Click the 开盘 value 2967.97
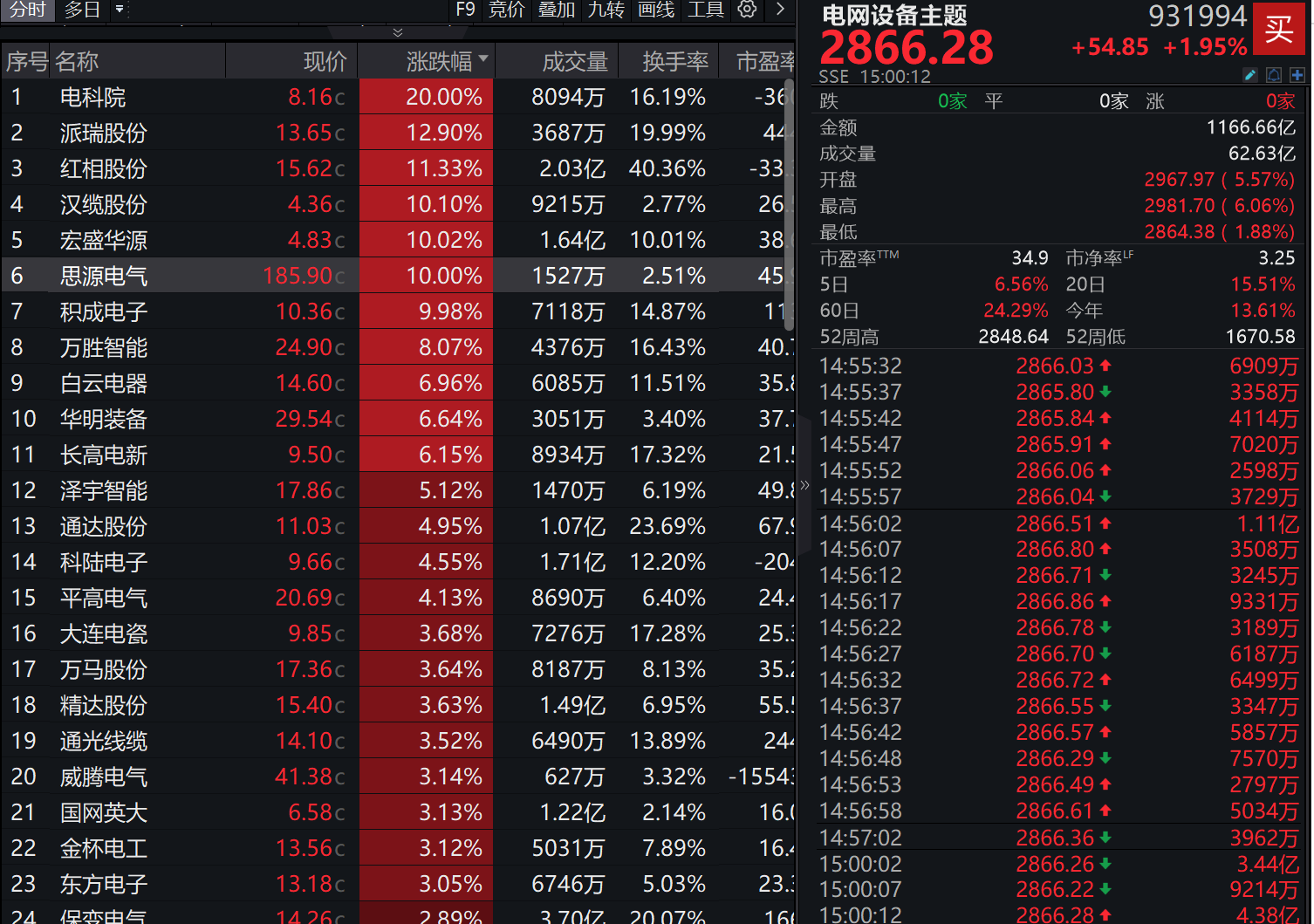Screen dimensions: 1314x924 click(1179, 180)
